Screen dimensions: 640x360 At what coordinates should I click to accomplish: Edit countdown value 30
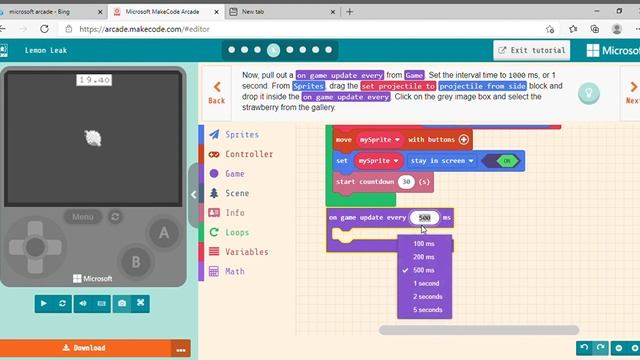407,182
